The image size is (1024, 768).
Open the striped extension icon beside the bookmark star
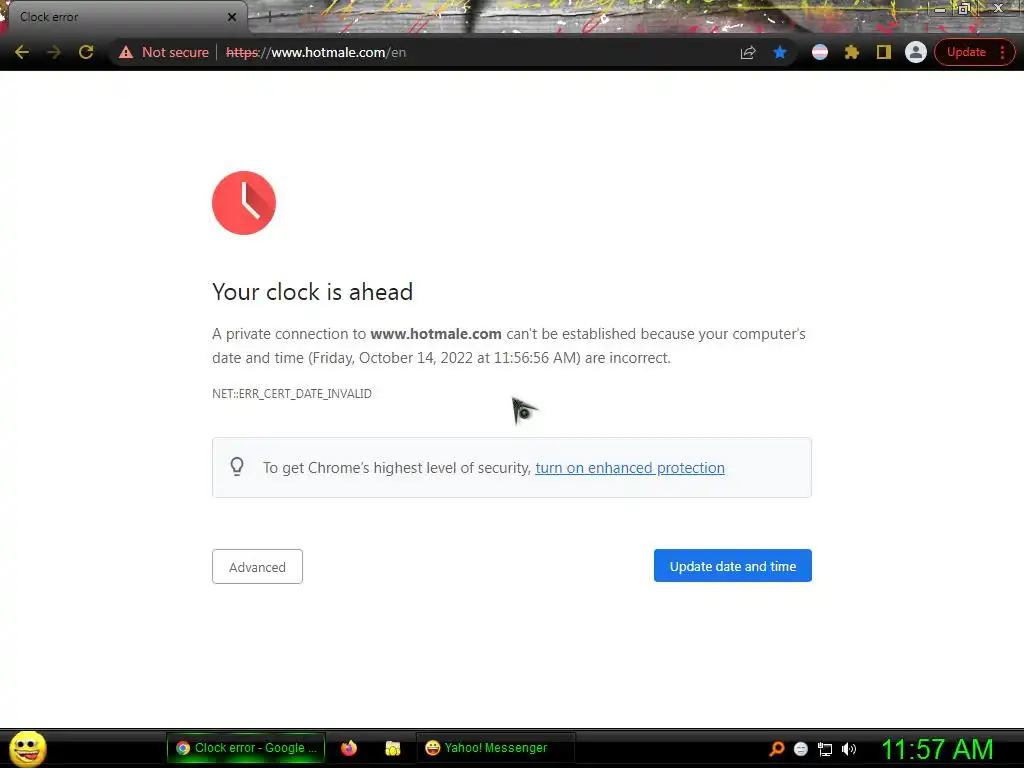(820, 52)
